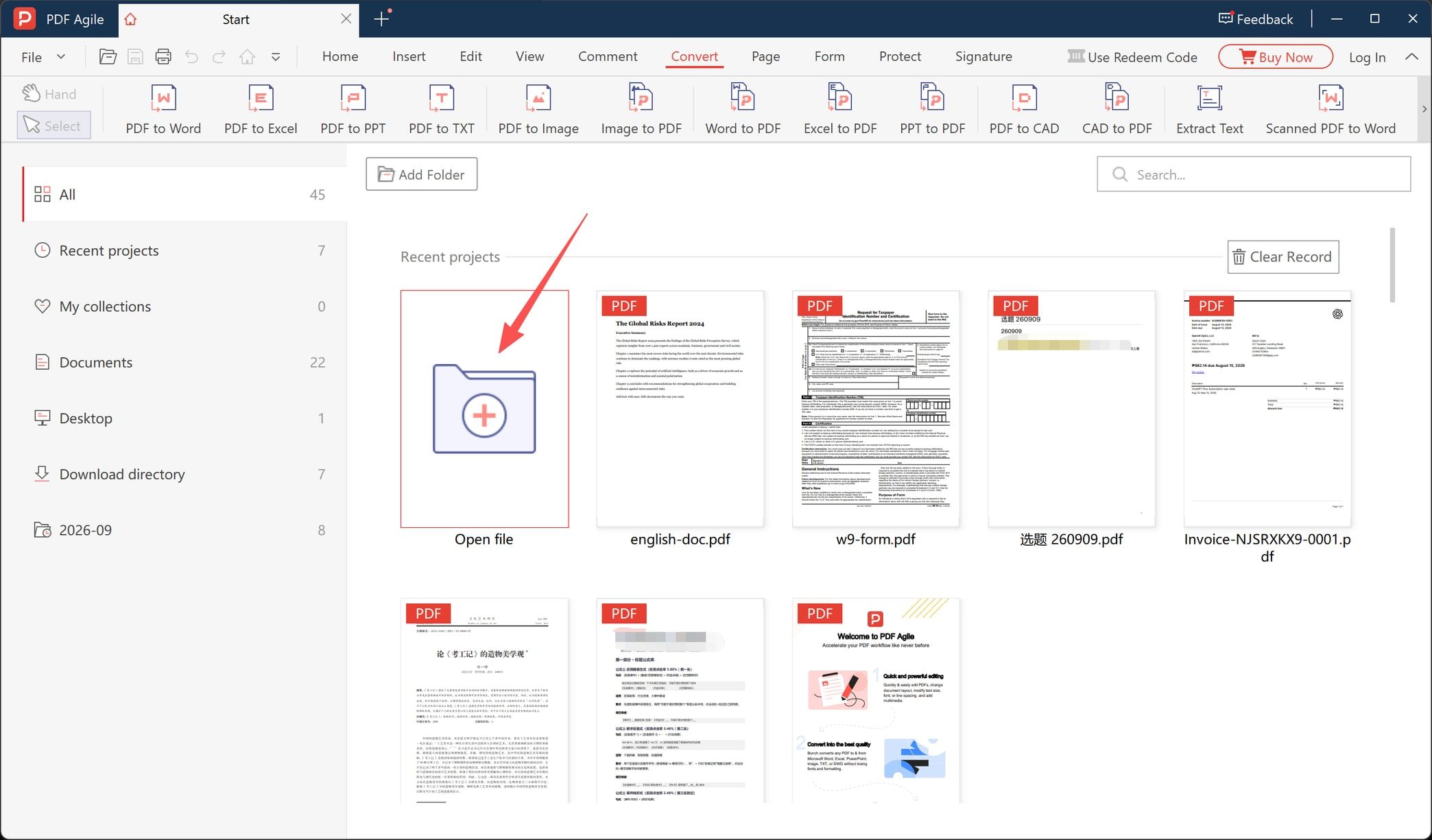The image size is (1432, 840).
Task: Activate the Select cursor tool
Action: (53, 125)
